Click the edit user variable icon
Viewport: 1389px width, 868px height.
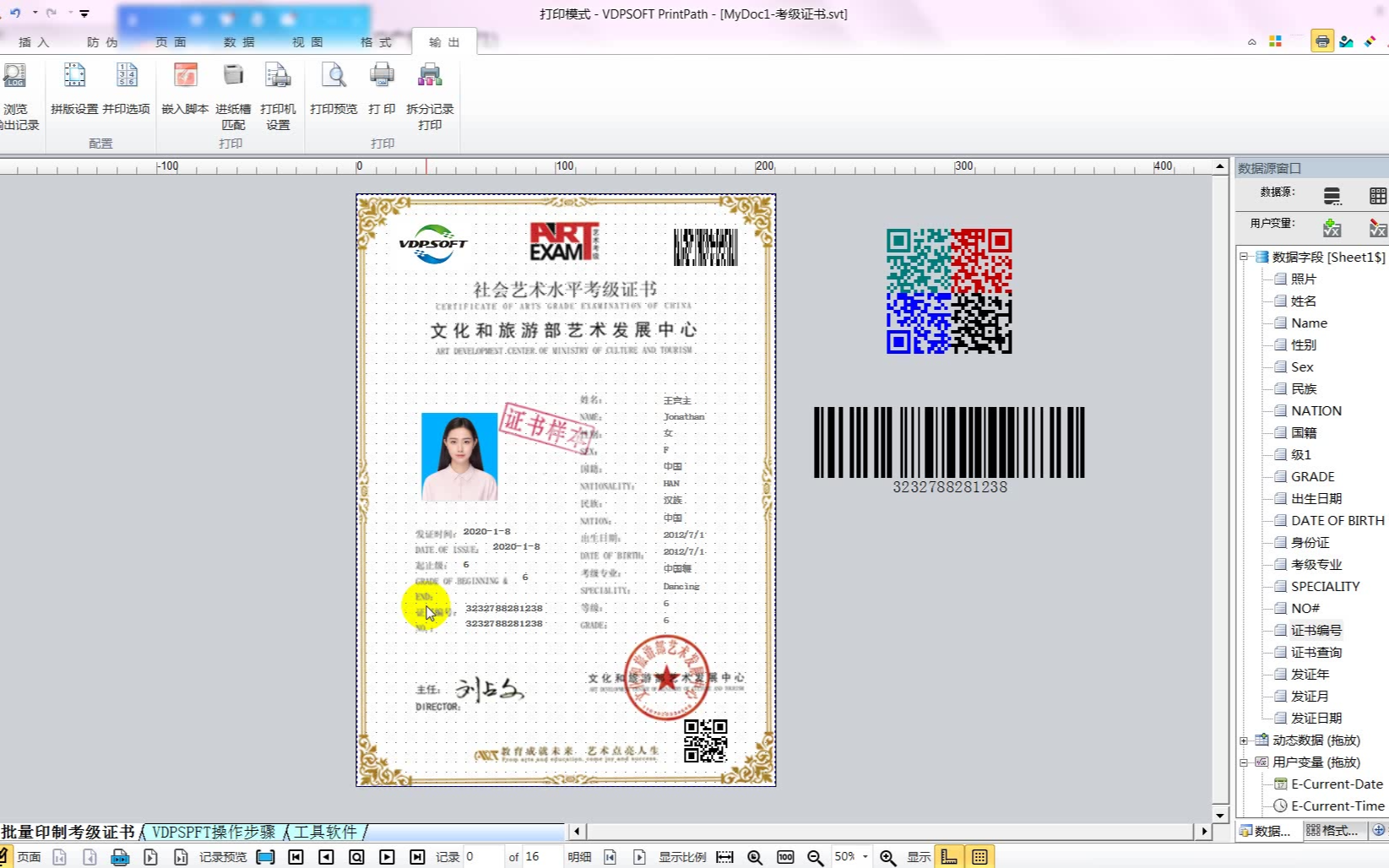[1377, 227]
